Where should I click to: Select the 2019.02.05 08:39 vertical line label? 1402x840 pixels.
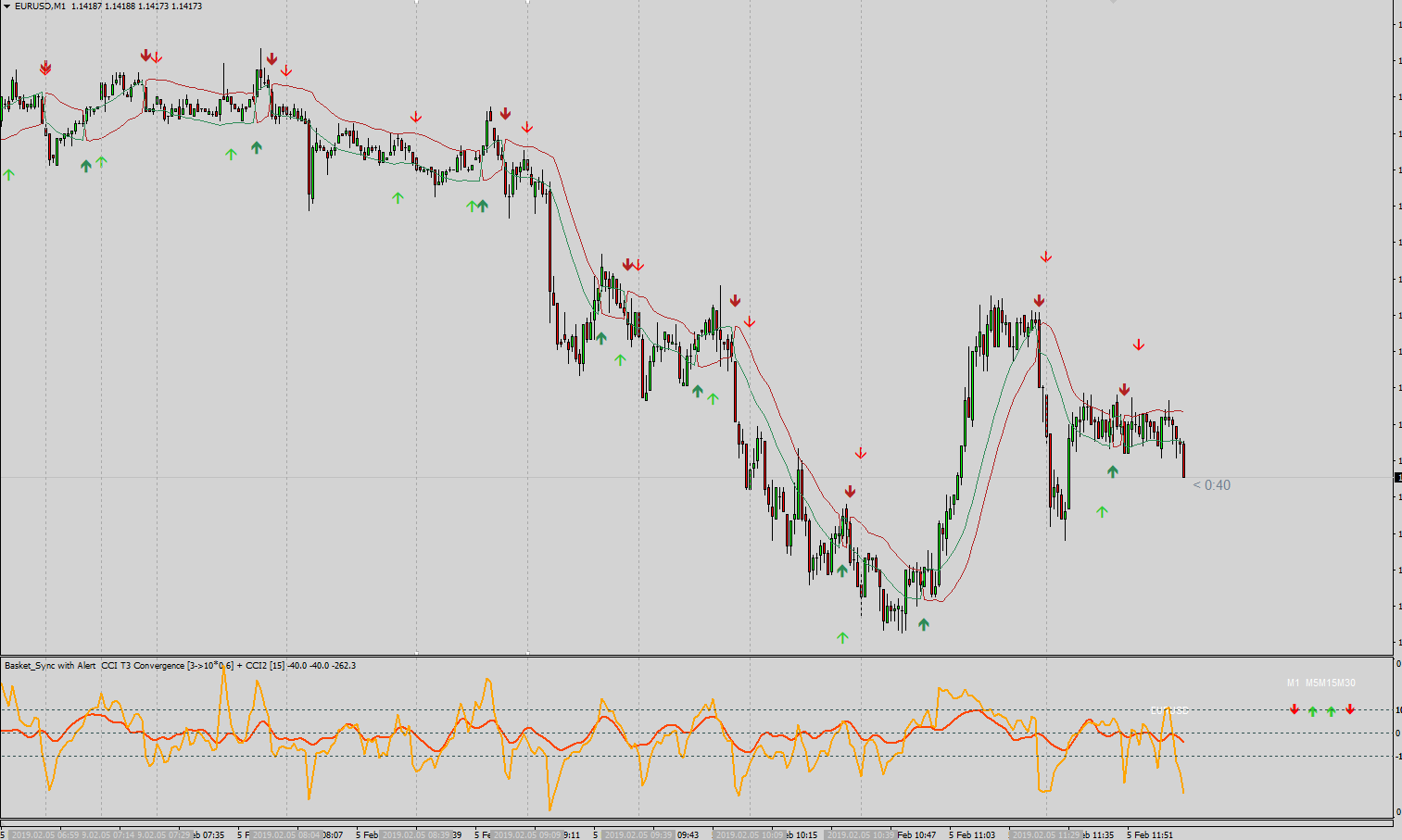pos(416,834)
